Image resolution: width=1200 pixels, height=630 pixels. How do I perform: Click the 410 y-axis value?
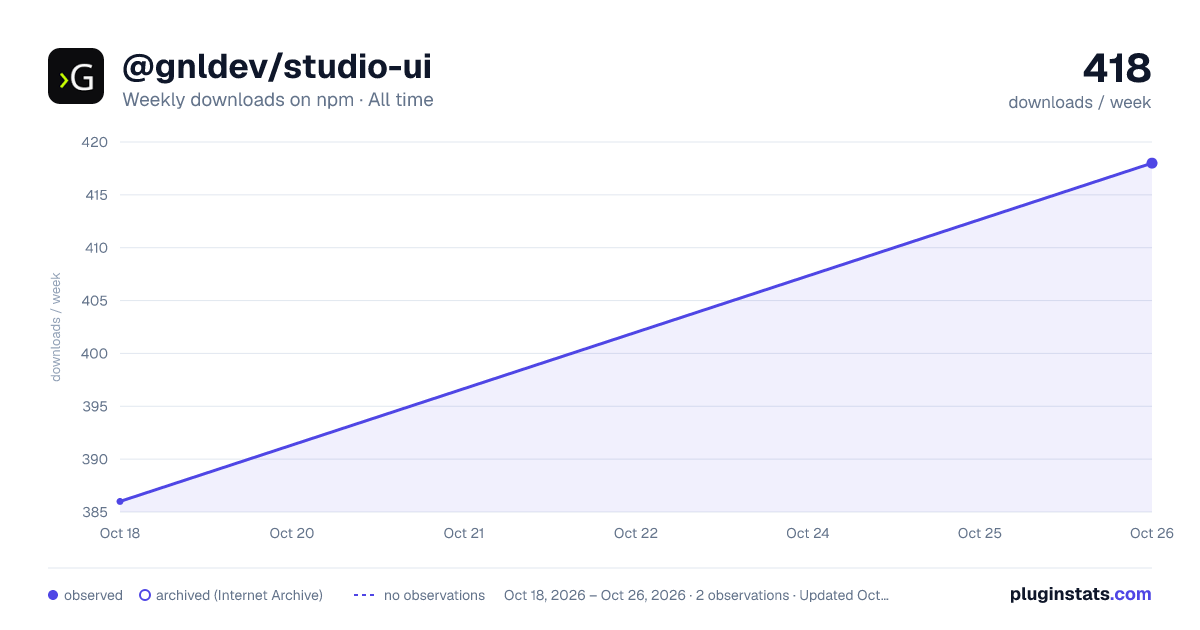click(96, 248)
